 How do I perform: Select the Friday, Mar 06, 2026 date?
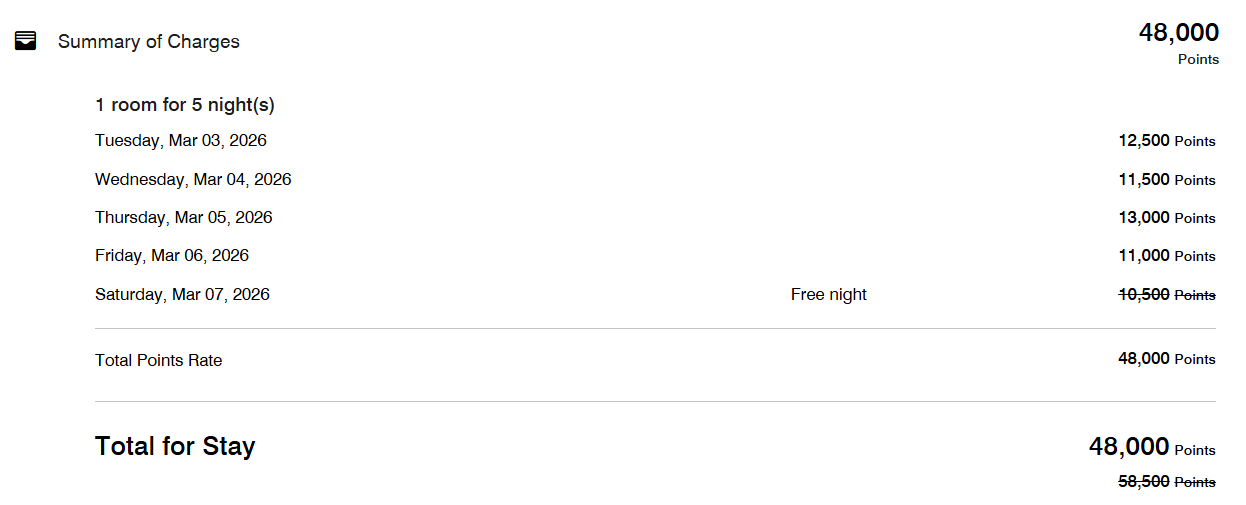(172, 256)
